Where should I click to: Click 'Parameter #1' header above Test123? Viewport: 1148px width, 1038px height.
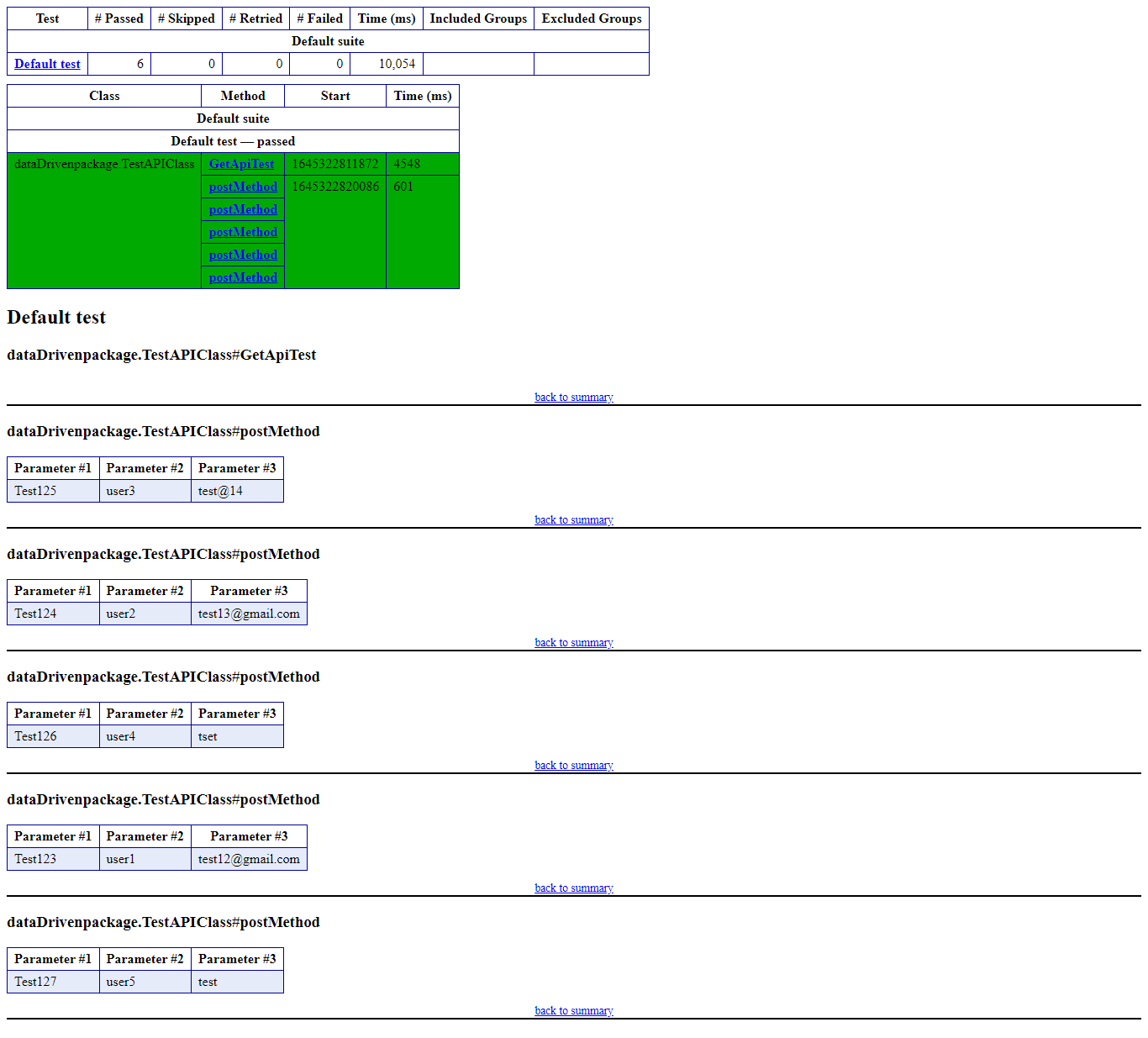click(53, 836)
